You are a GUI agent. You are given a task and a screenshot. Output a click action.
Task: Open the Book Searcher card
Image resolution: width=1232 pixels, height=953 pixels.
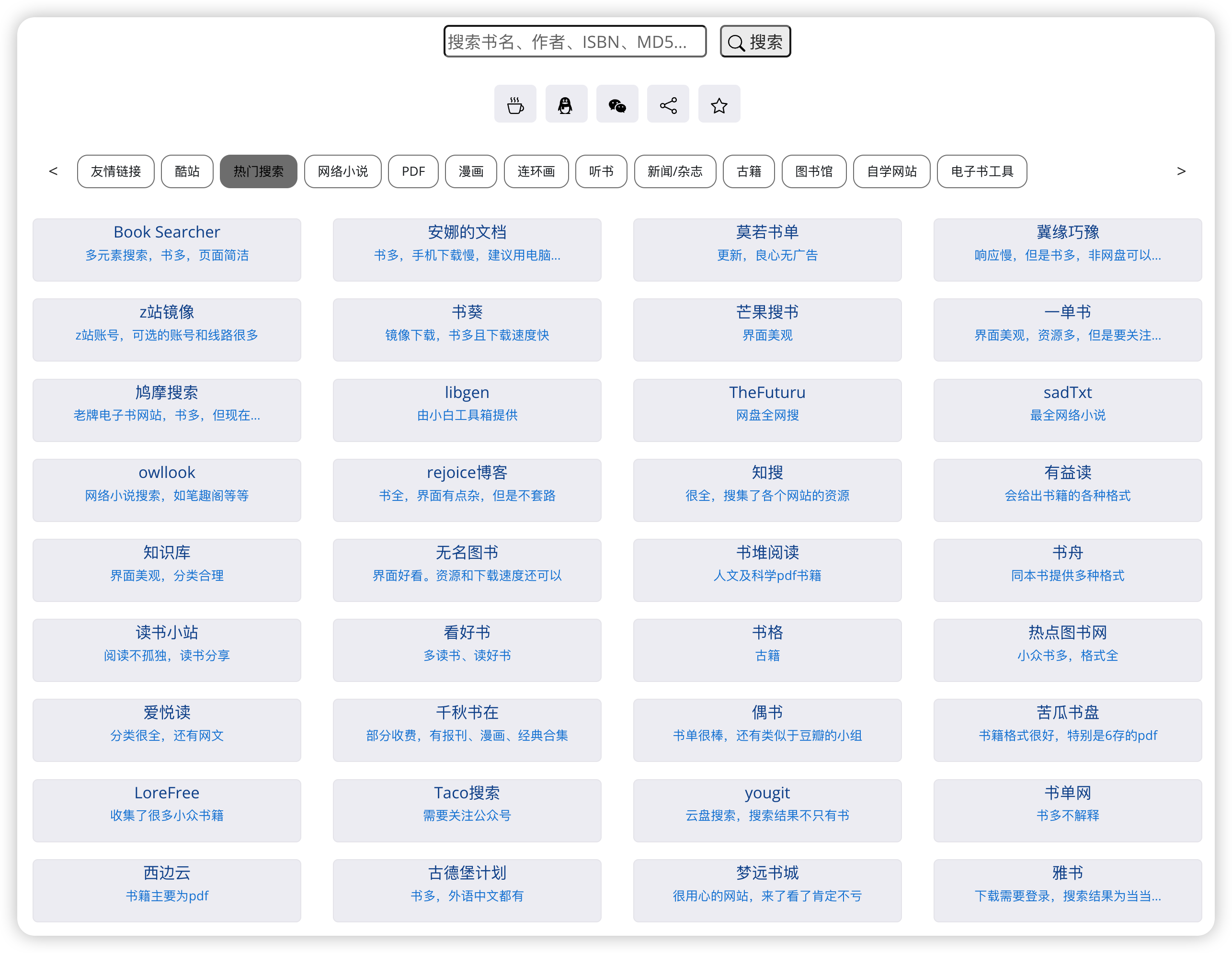pyautogui.click(x=167, y=250)
